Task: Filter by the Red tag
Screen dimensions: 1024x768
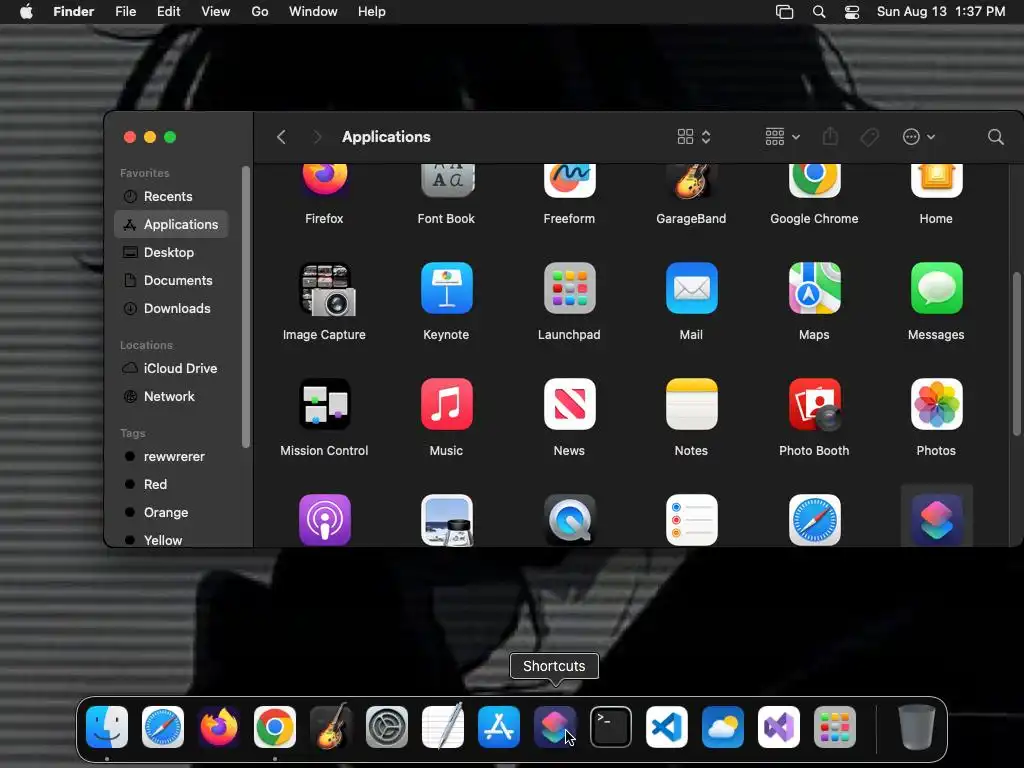Action: [x=171, y=485]
